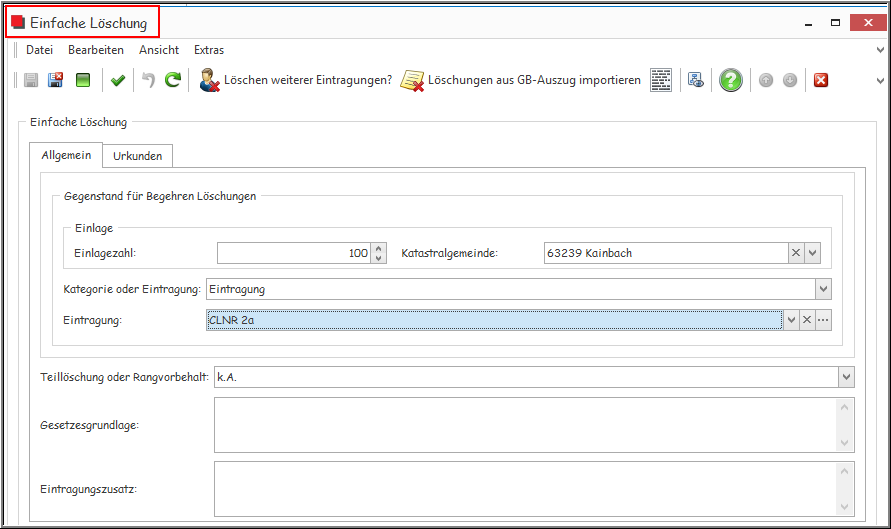Expand Teillöschung oder Rangvorbehalt dropdown

[847, 377]
